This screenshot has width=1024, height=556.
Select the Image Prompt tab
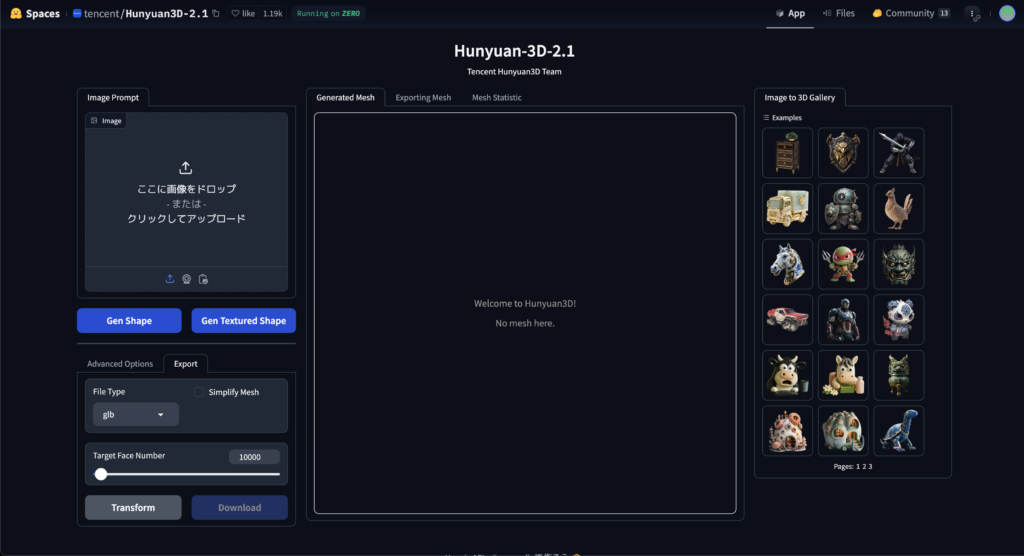coord(113,97)
